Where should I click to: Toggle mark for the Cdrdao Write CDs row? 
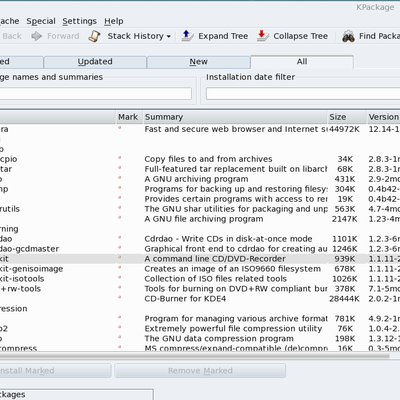click(x=119, y=238)
